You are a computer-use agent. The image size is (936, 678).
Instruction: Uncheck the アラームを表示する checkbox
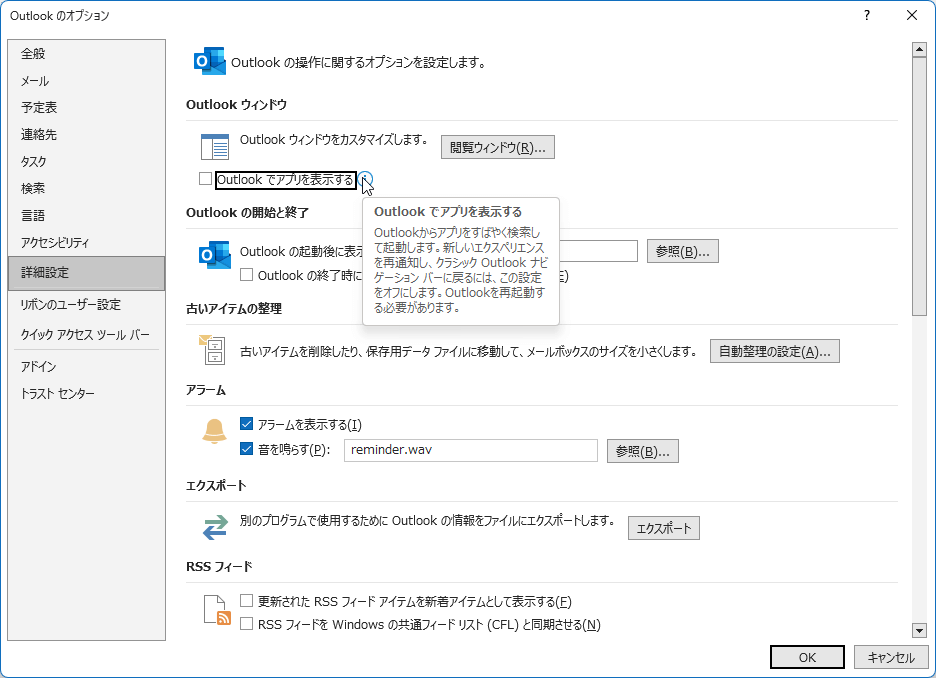(x=247, y=424)
